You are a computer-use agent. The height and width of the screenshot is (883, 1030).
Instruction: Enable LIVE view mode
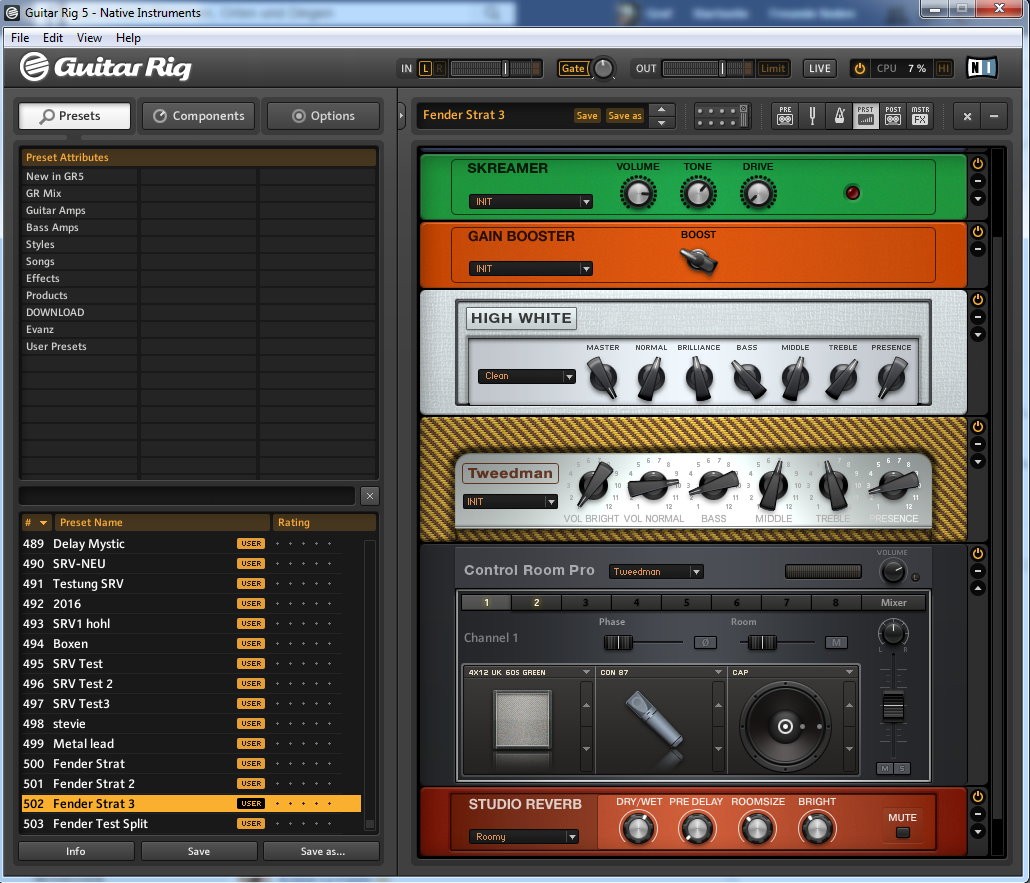pos(819,68)
